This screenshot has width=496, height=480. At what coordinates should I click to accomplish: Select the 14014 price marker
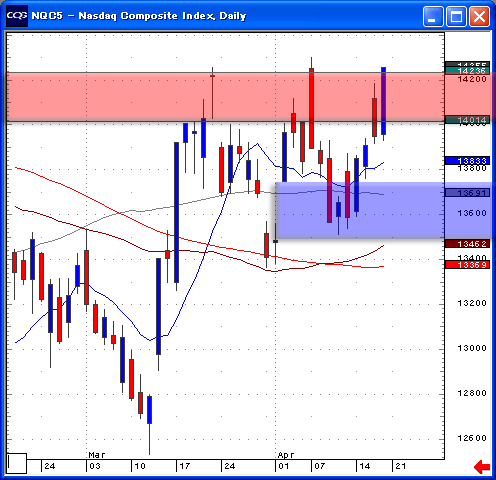coord(467,120)
